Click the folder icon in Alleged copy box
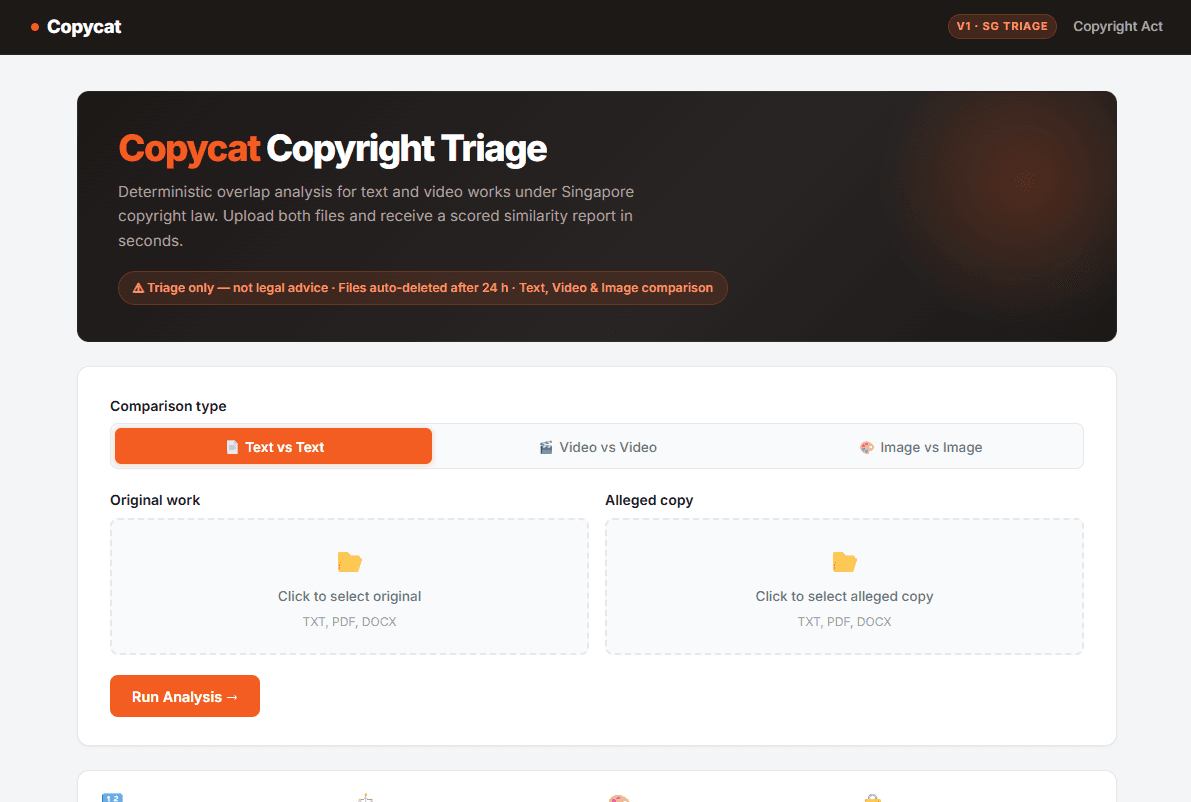This screenshot has width=1191, height=802. [845, 562]
